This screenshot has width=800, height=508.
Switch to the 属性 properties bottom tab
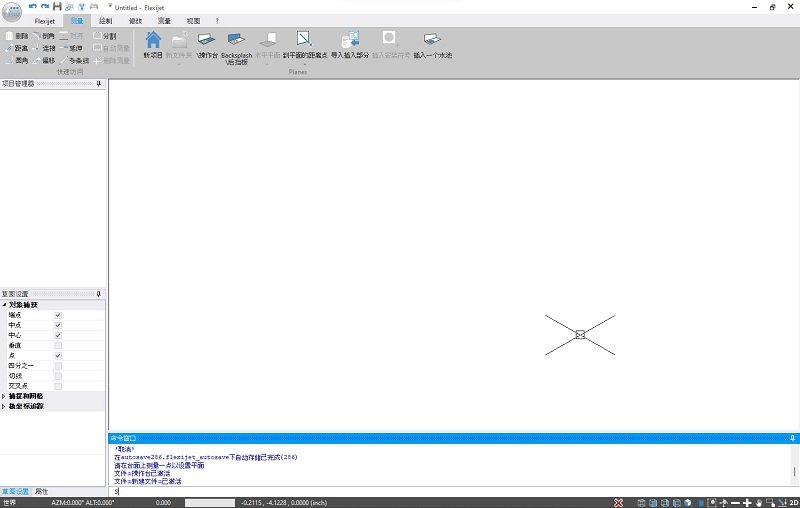click(x=41, y=492)
